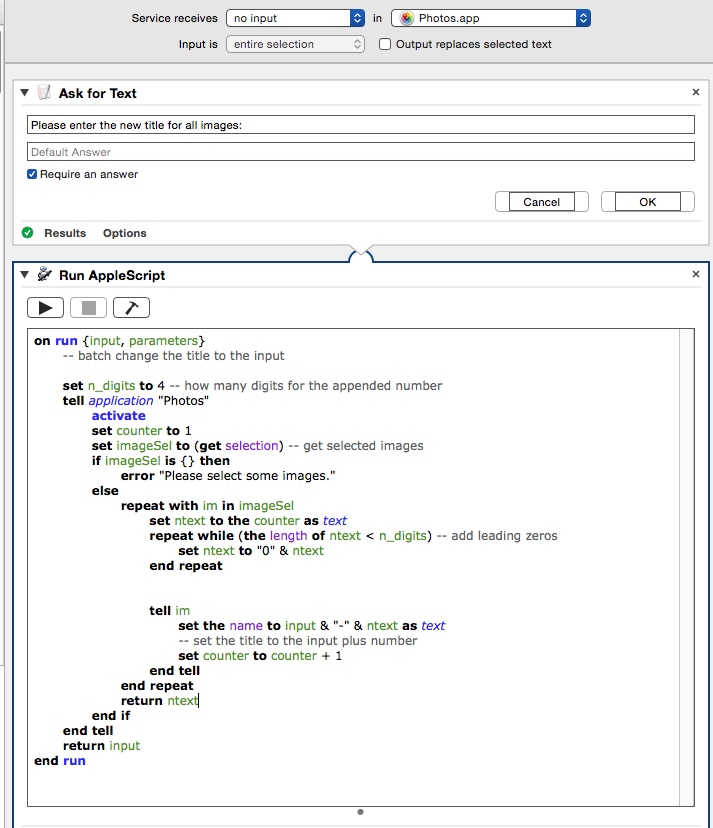Click the error "Please select some images." line
Image resolution: width=713 pixels, height=828 pixels.
(x=228, y=476)
